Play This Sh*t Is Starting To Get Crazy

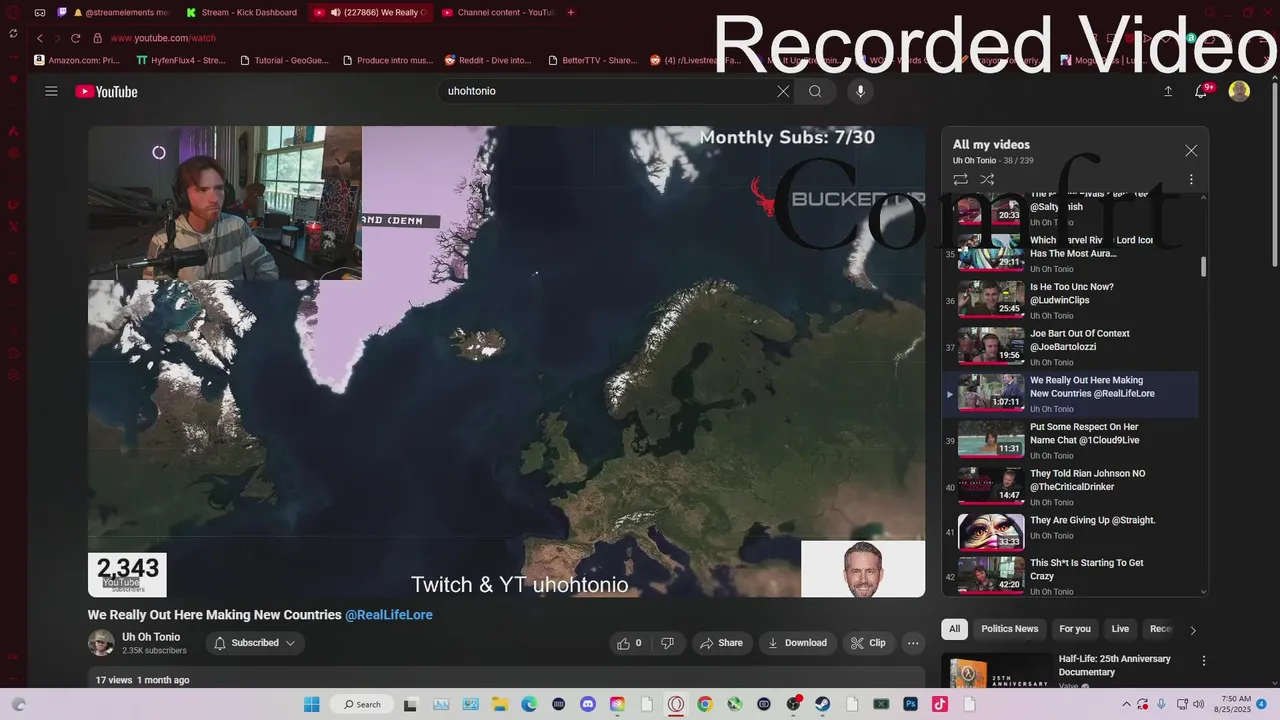[1070, 576]
